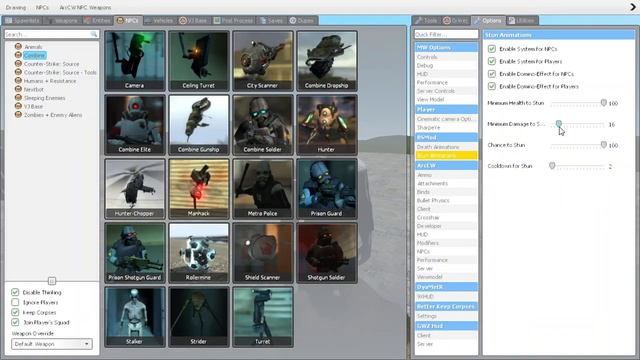Open the Drawing menu
This screenshot has width=640, height=360.
pyautogui.click(x=16, y=7)
